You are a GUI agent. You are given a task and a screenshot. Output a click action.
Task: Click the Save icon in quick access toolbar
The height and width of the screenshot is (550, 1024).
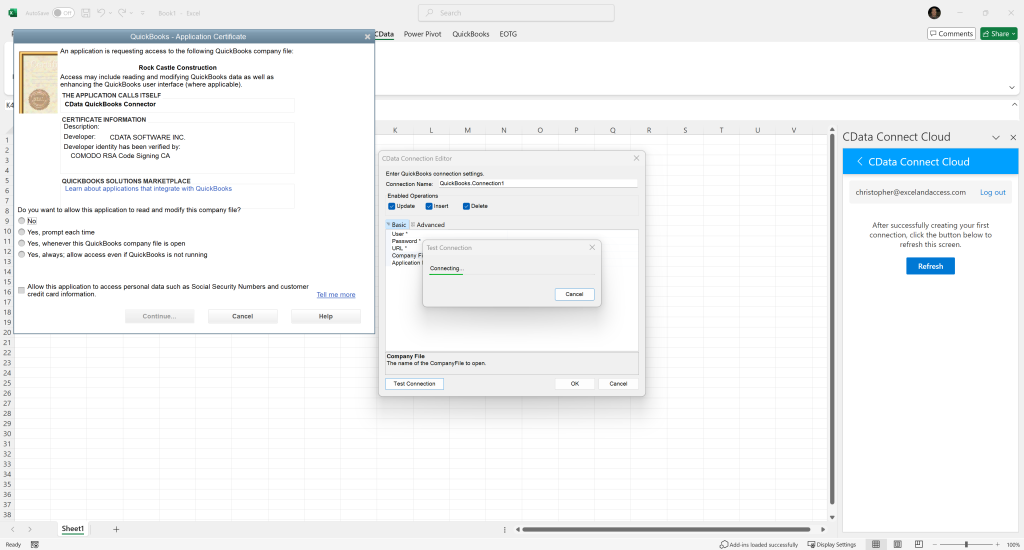86,12
